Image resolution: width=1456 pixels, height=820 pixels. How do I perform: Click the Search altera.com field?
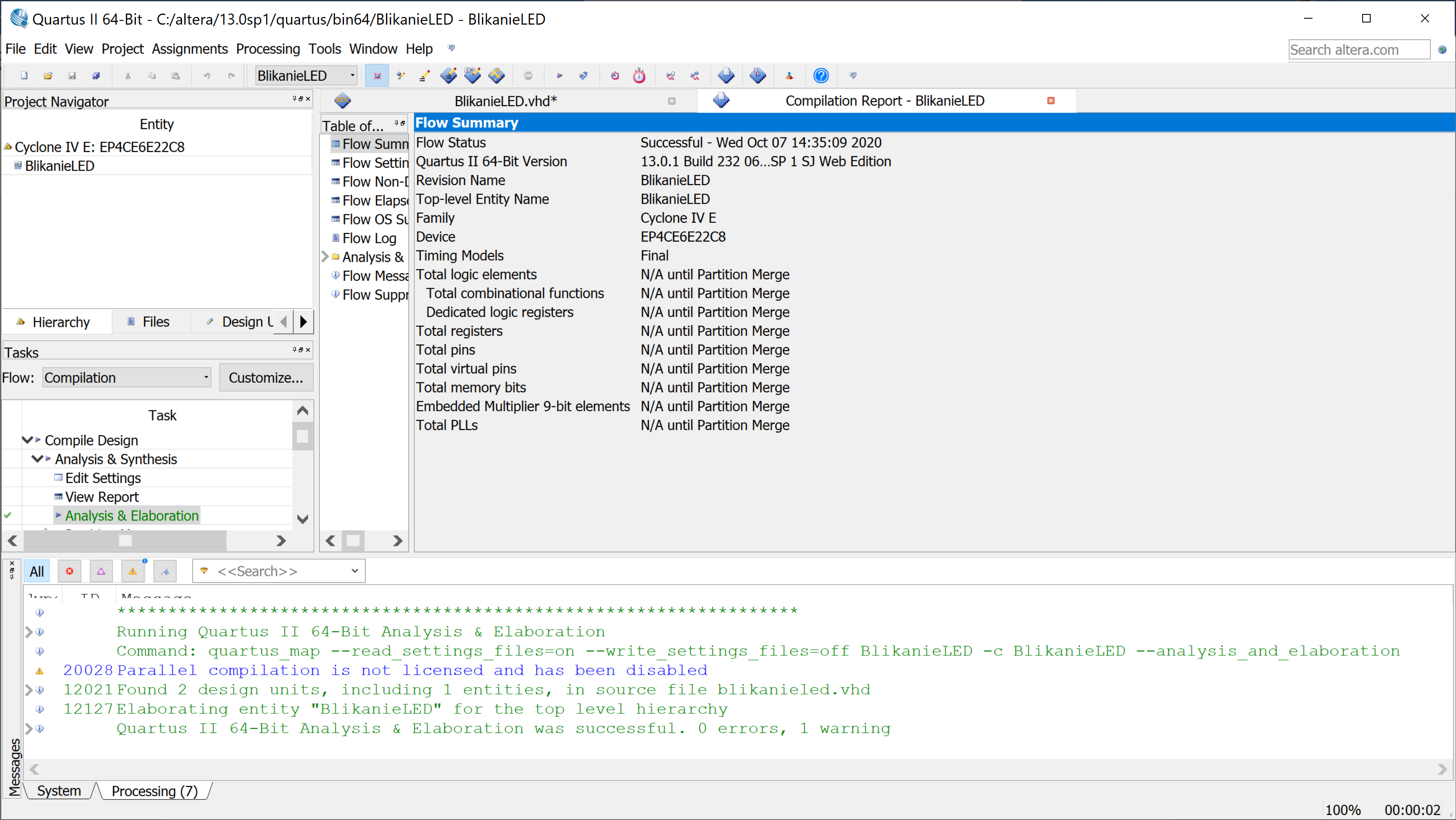pos(1358,50)
